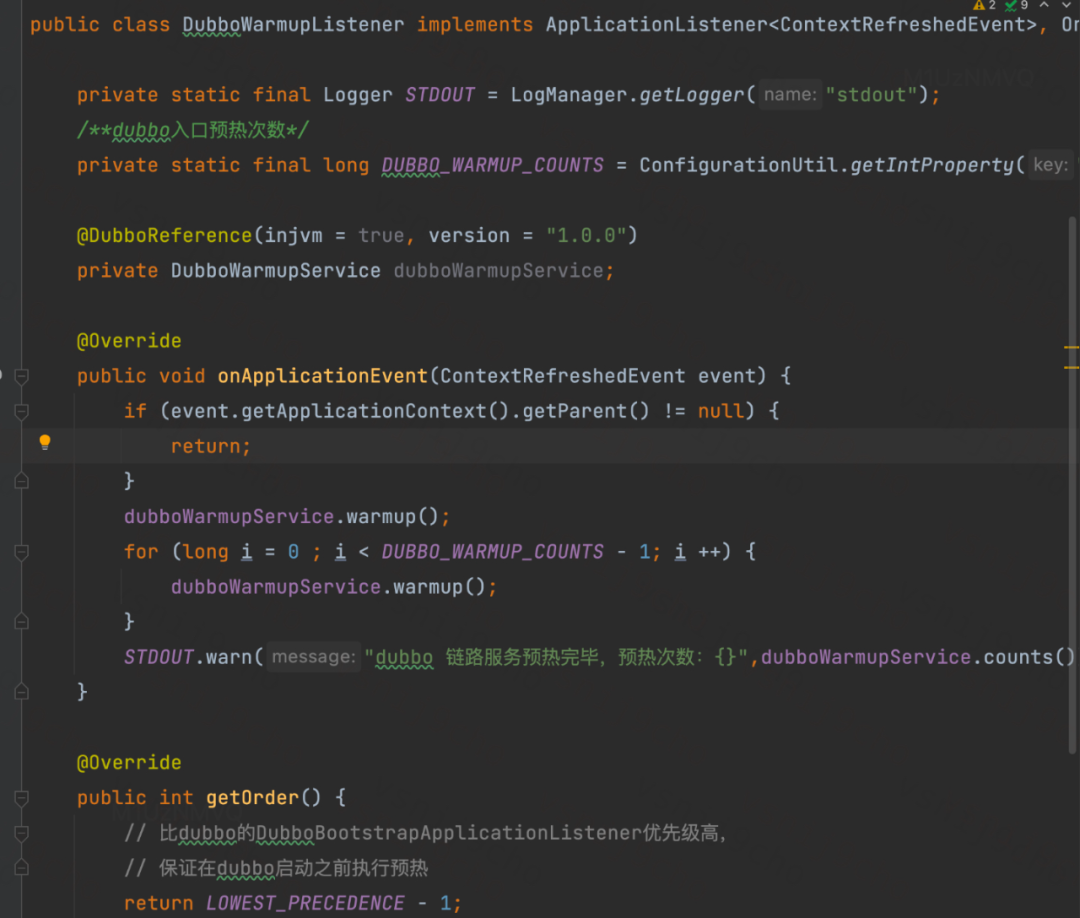Screen dimensions: 1080x918
Task: Click the 'key:' parameter inlay hint
Action: [1050, 165]
